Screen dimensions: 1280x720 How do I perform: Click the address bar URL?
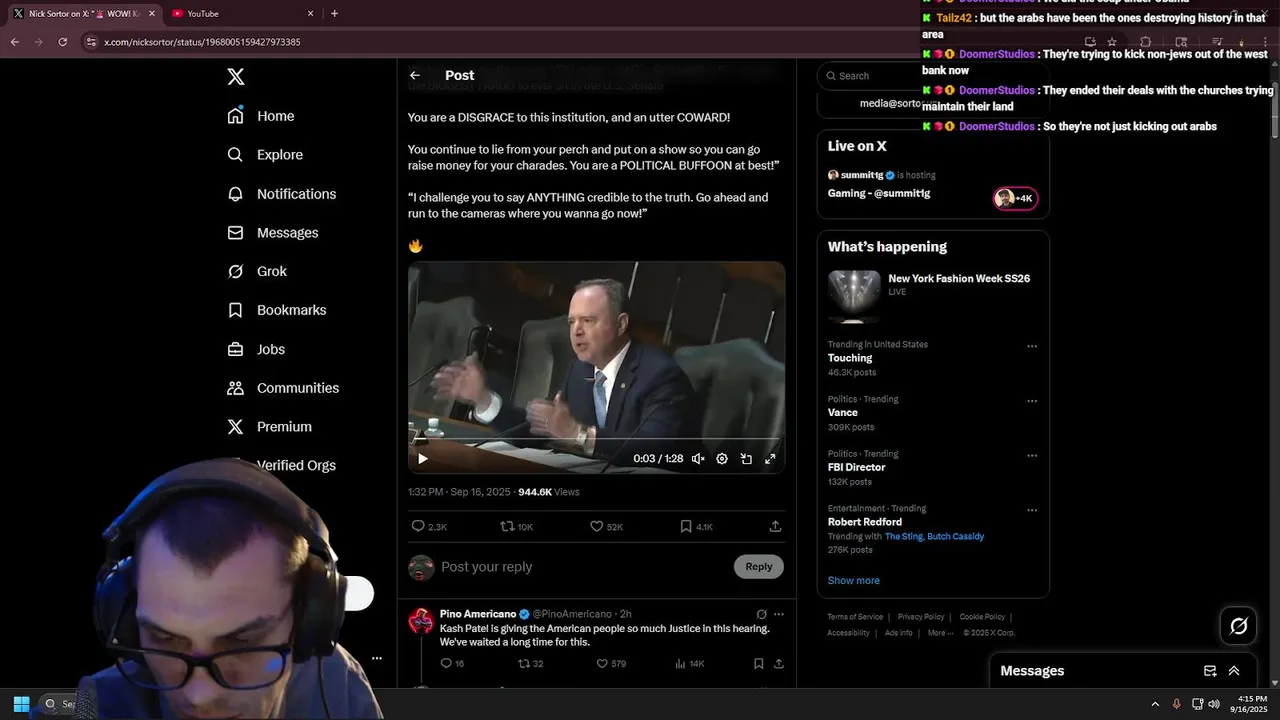pyautogui.click(x=202, y=42)
